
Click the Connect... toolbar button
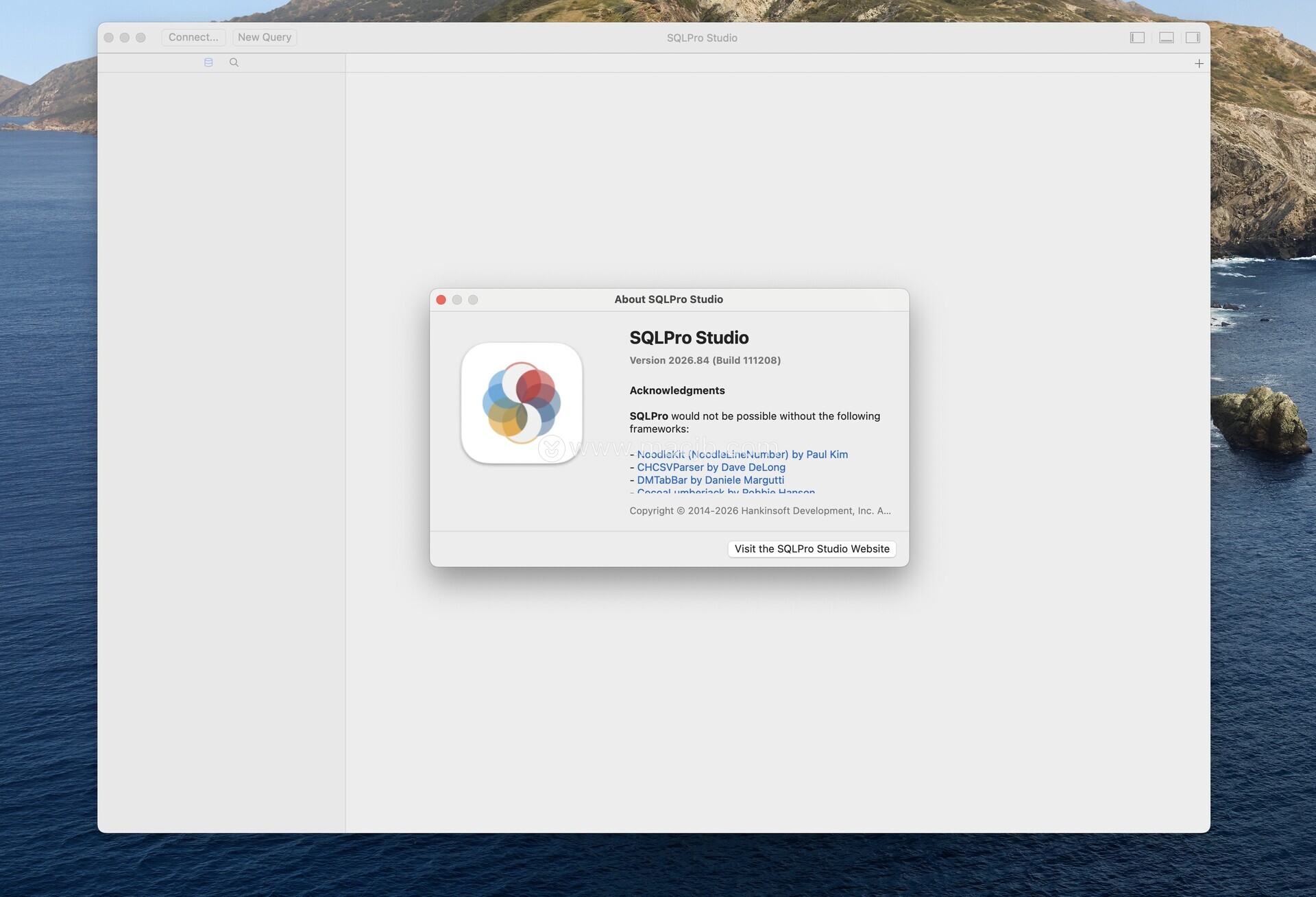coord(193,37)
